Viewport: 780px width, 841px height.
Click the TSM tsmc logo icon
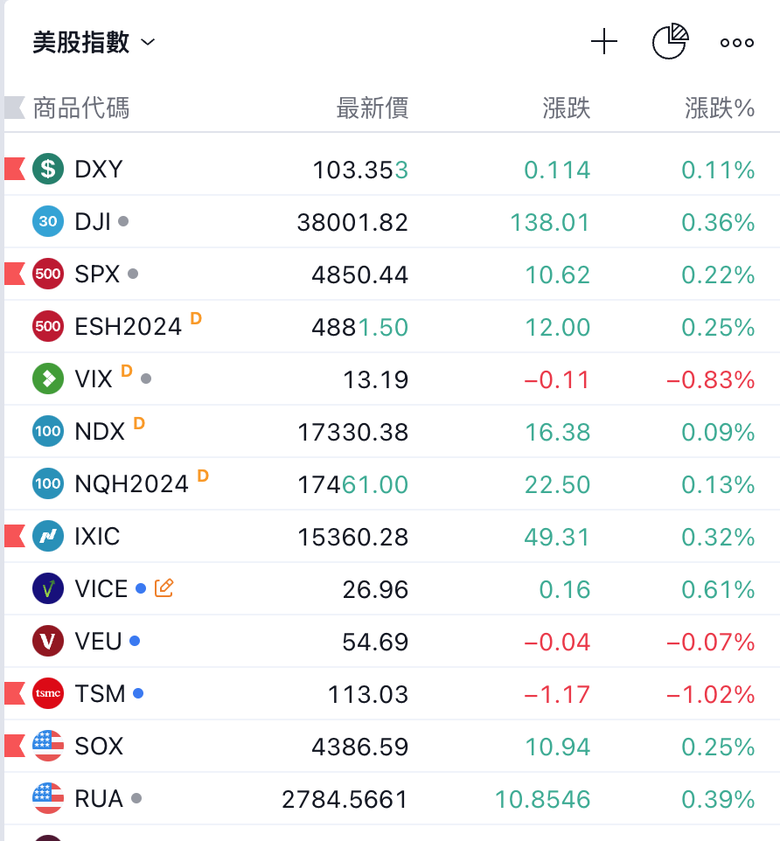coord(48,693)
